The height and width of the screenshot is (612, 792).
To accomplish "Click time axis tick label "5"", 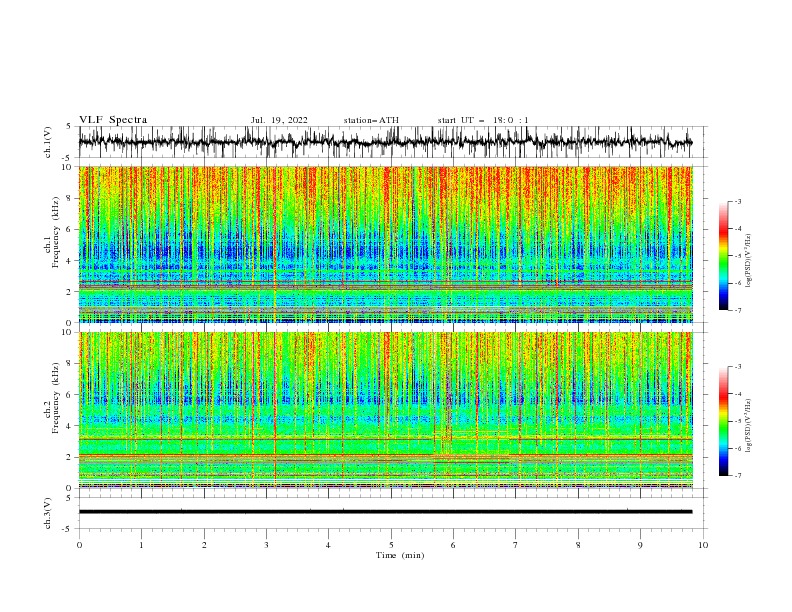I will pyautogui.click(x=391, y=545).
